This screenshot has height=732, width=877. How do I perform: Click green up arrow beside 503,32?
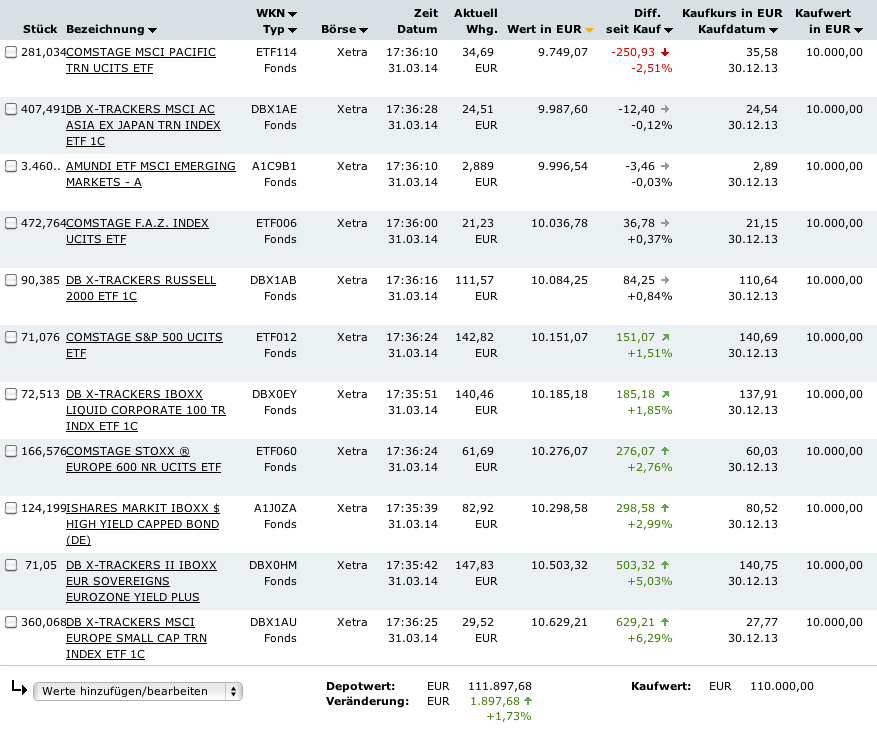pyautogui.click(x=665, y=565)
